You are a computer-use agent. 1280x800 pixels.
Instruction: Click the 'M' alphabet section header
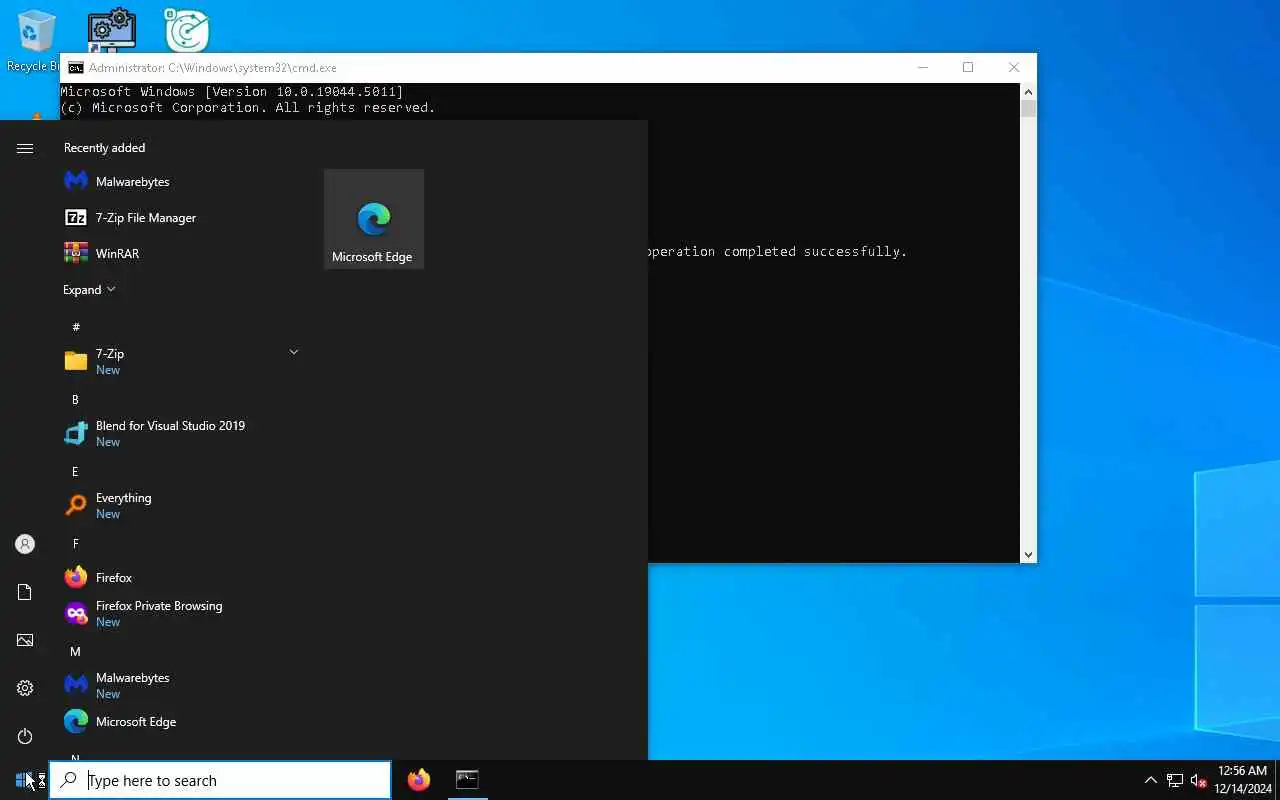click(x=75, y=651)
